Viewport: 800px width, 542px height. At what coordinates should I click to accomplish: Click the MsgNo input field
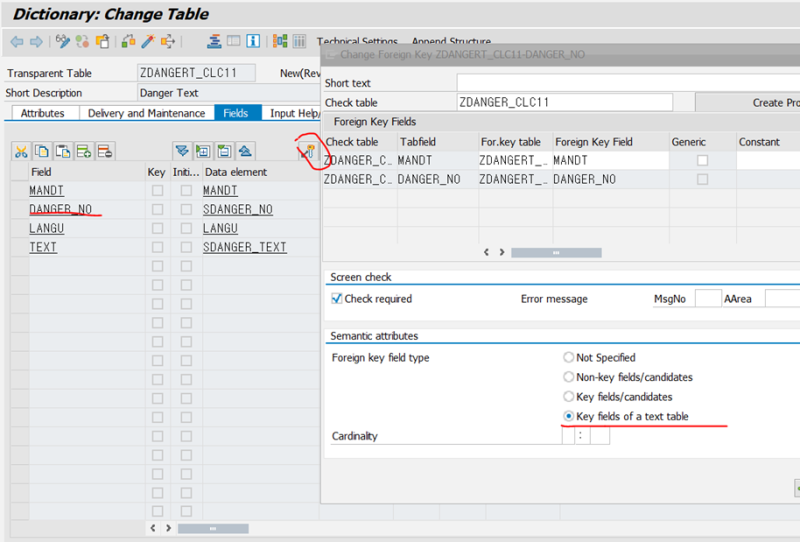point(708,299)
